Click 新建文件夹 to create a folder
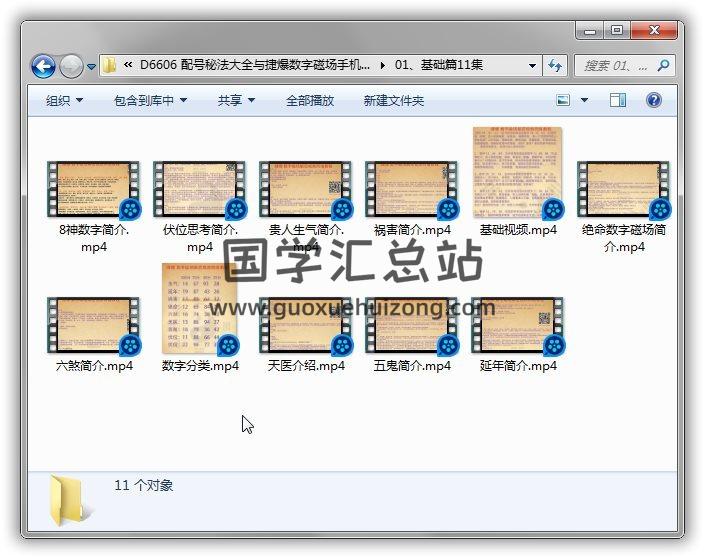 click(x=393, y=100)
